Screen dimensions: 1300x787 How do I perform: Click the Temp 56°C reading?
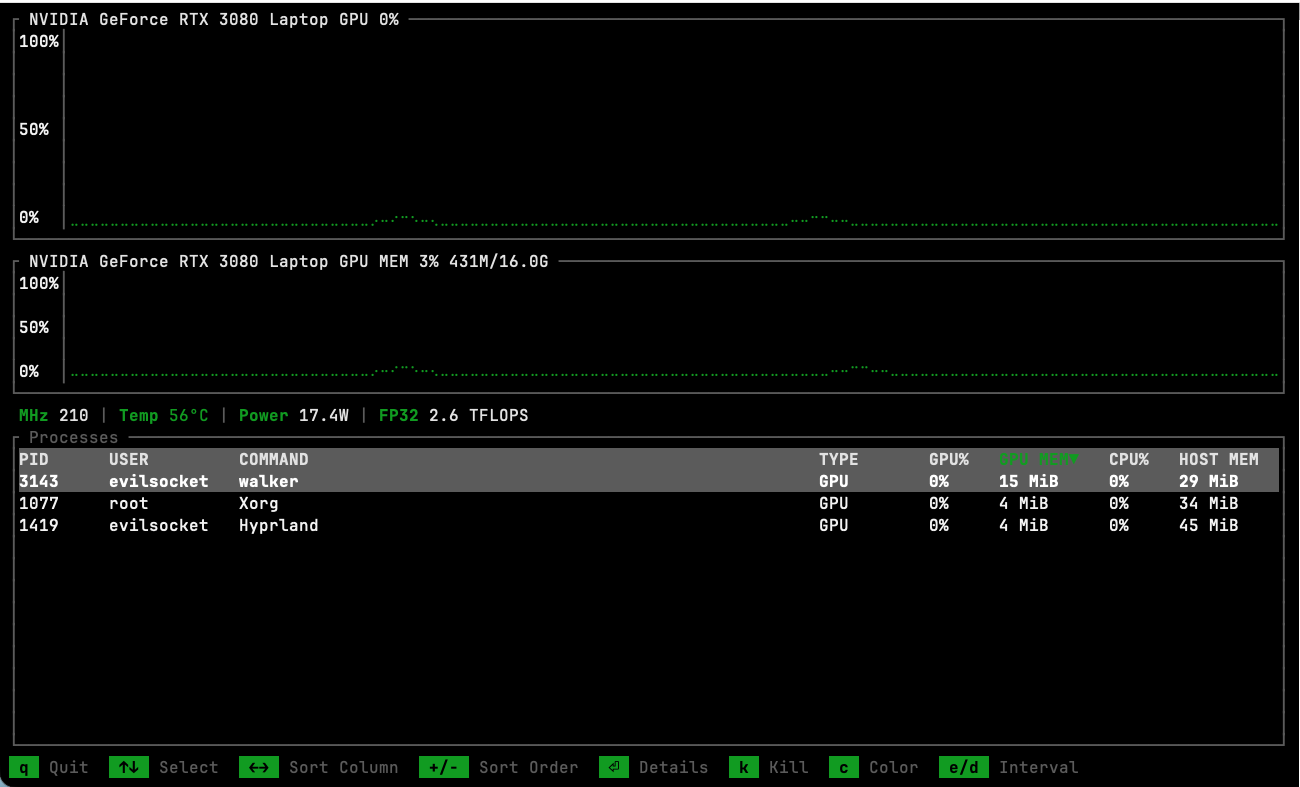coord(164,415)
